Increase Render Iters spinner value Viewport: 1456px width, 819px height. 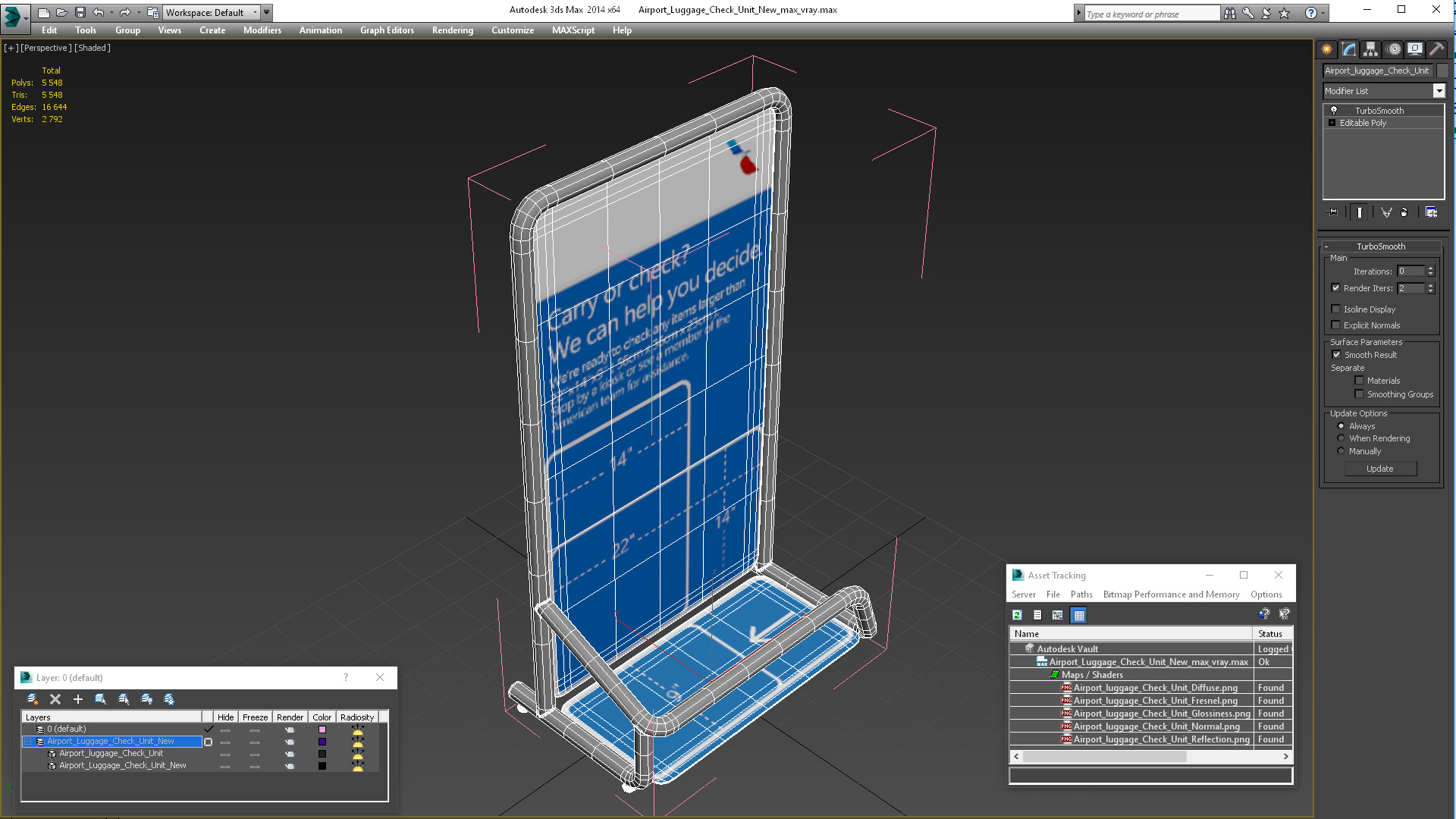[x=1431, y=285]
